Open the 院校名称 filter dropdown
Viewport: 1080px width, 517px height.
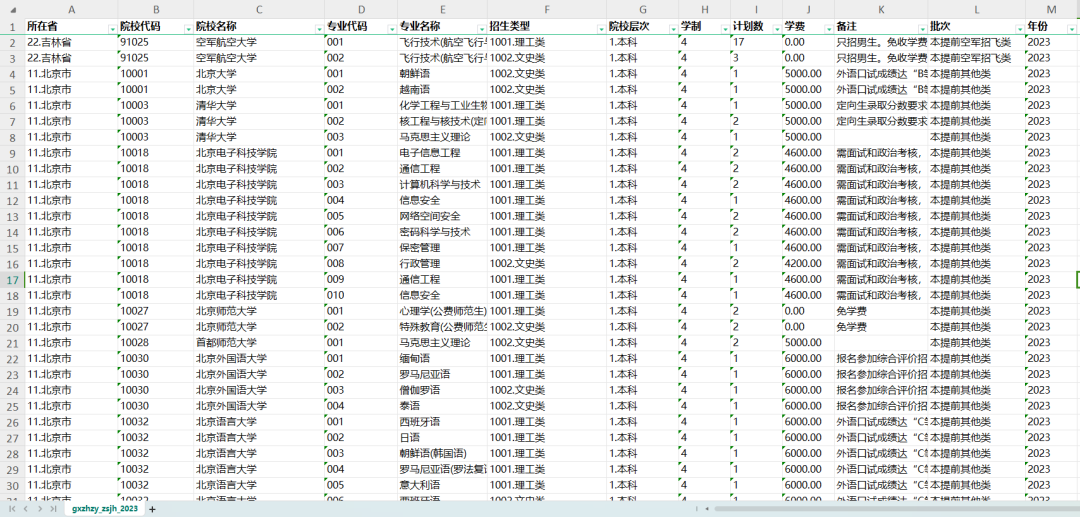click(318, 28)
